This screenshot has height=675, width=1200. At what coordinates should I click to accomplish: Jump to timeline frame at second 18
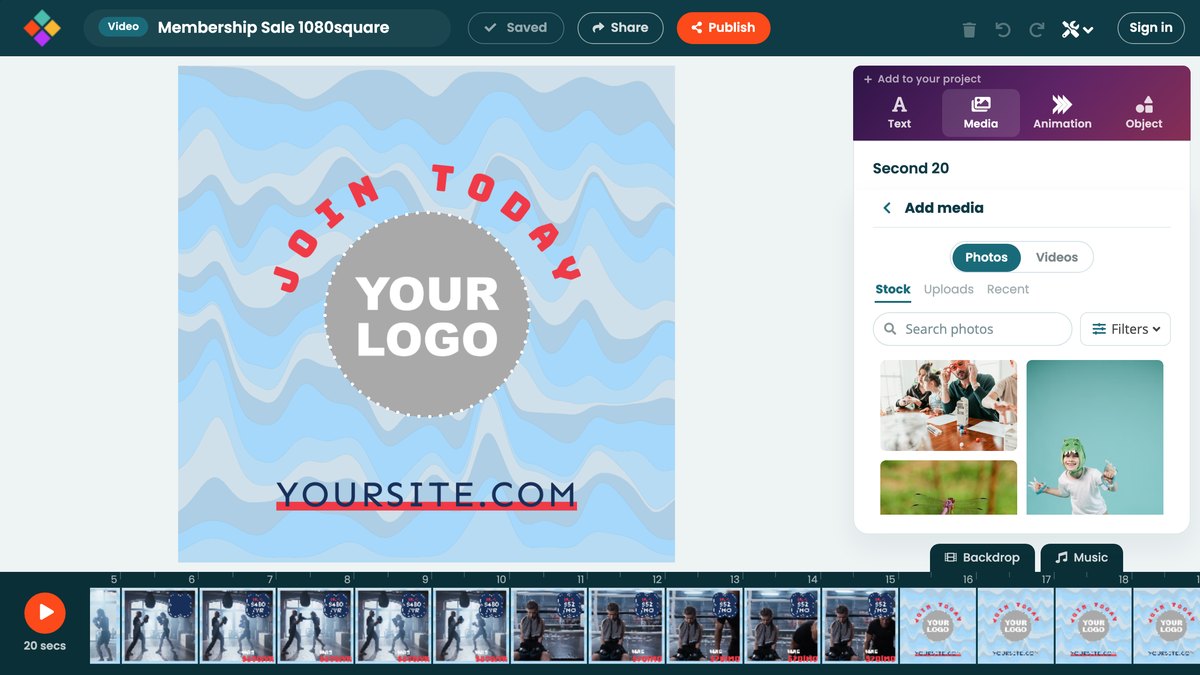click(x=1094, y=625)
